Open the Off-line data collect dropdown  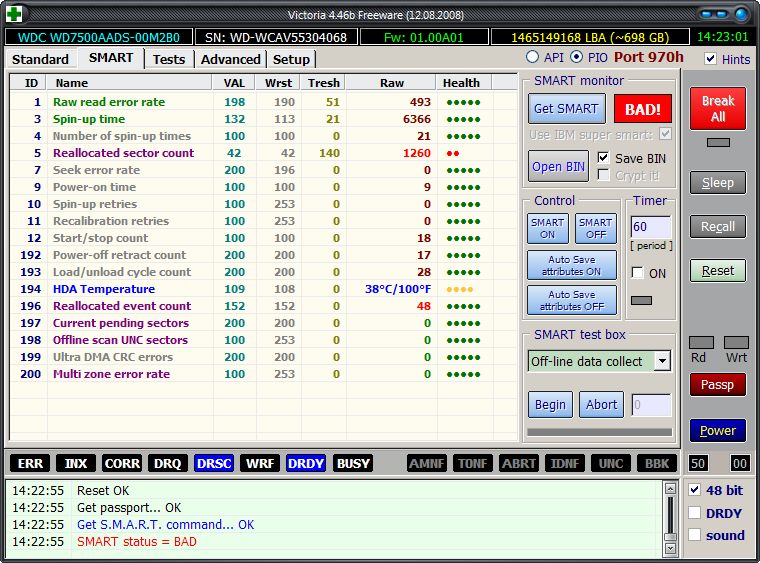tap(662, 361)
